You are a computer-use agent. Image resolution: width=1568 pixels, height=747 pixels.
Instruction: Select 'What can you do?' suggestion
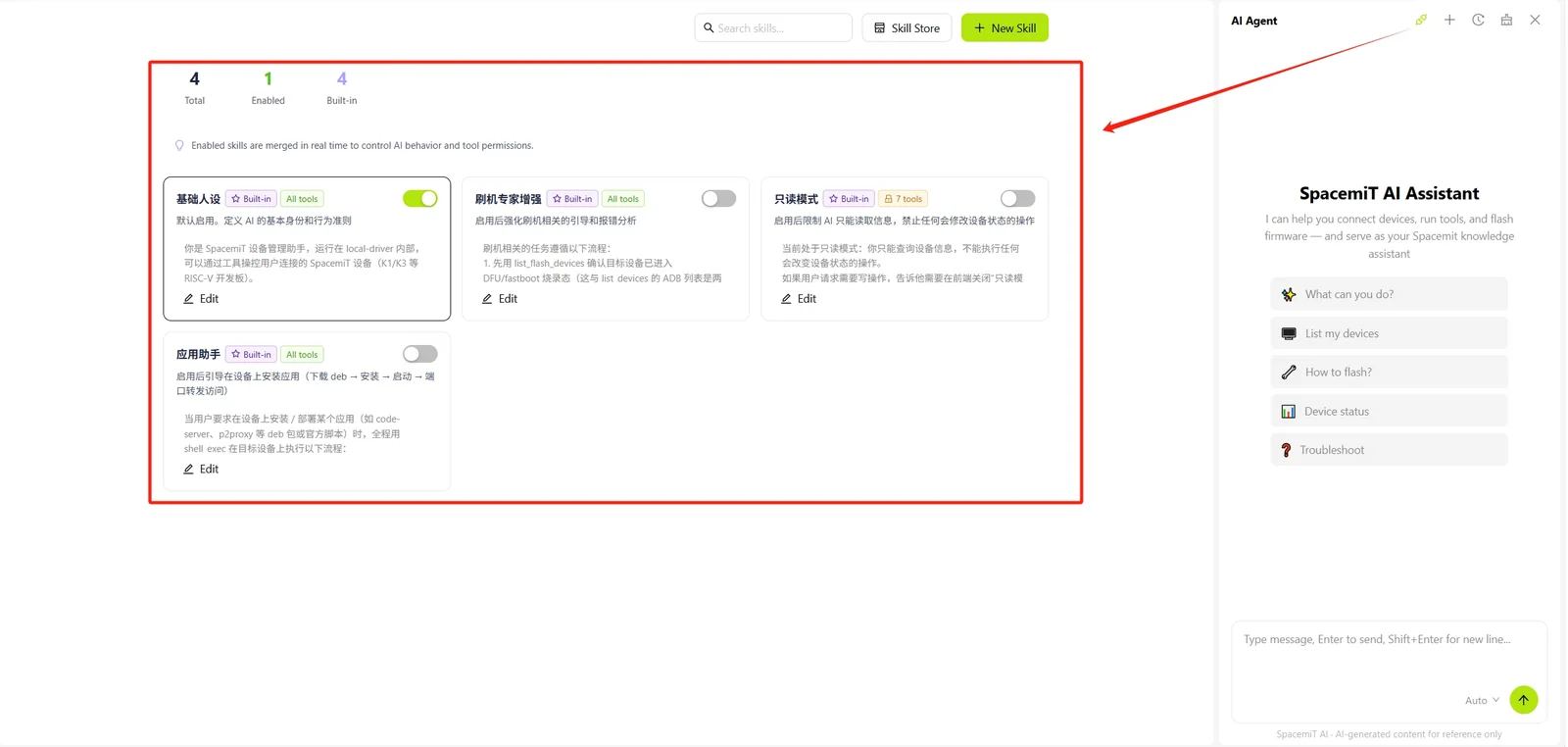click(x=1389, y=294)
